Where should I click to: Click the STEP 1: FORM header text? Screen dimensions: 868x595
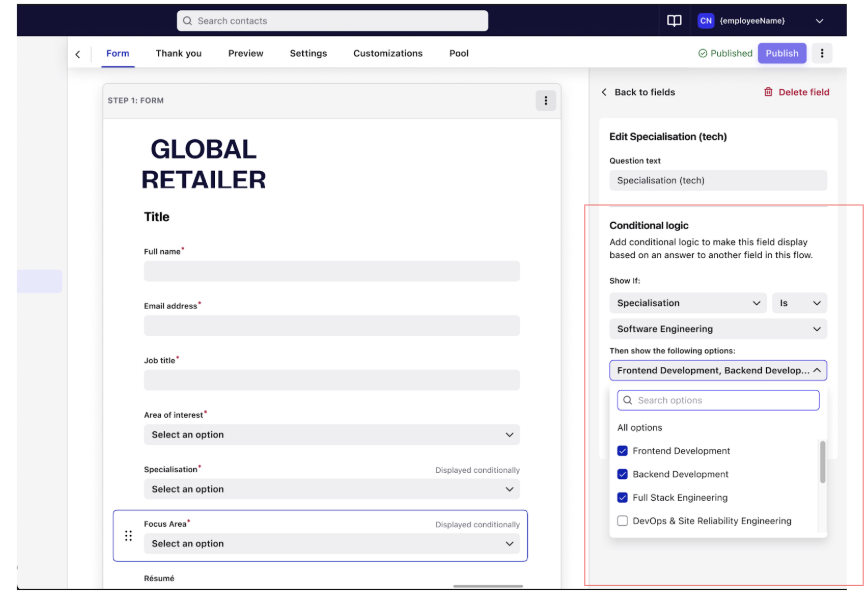tap(136, 101)
